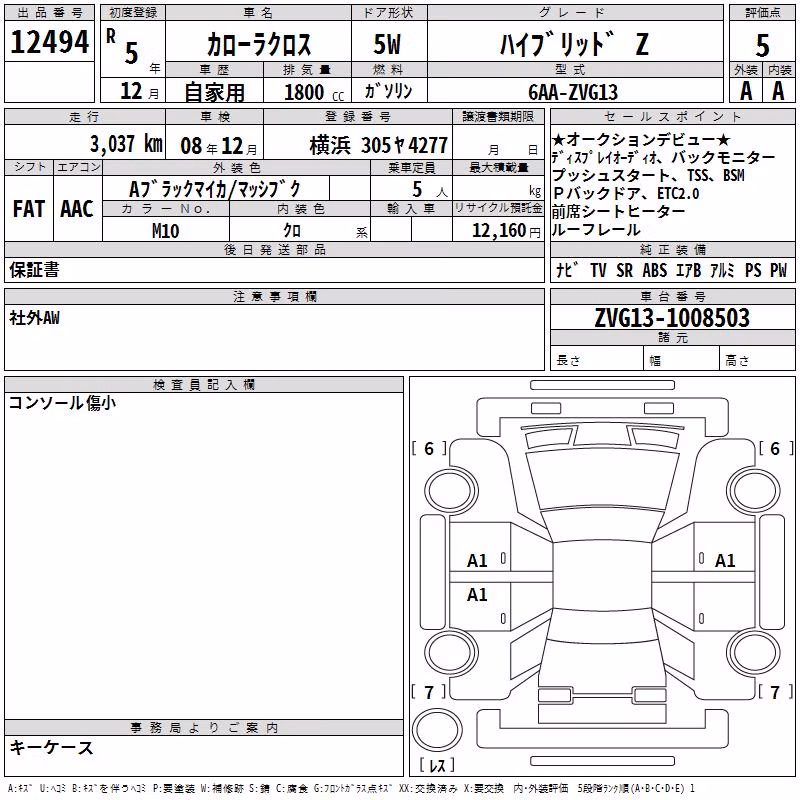Select the grade ハイブリッド Z

(574, 44)
